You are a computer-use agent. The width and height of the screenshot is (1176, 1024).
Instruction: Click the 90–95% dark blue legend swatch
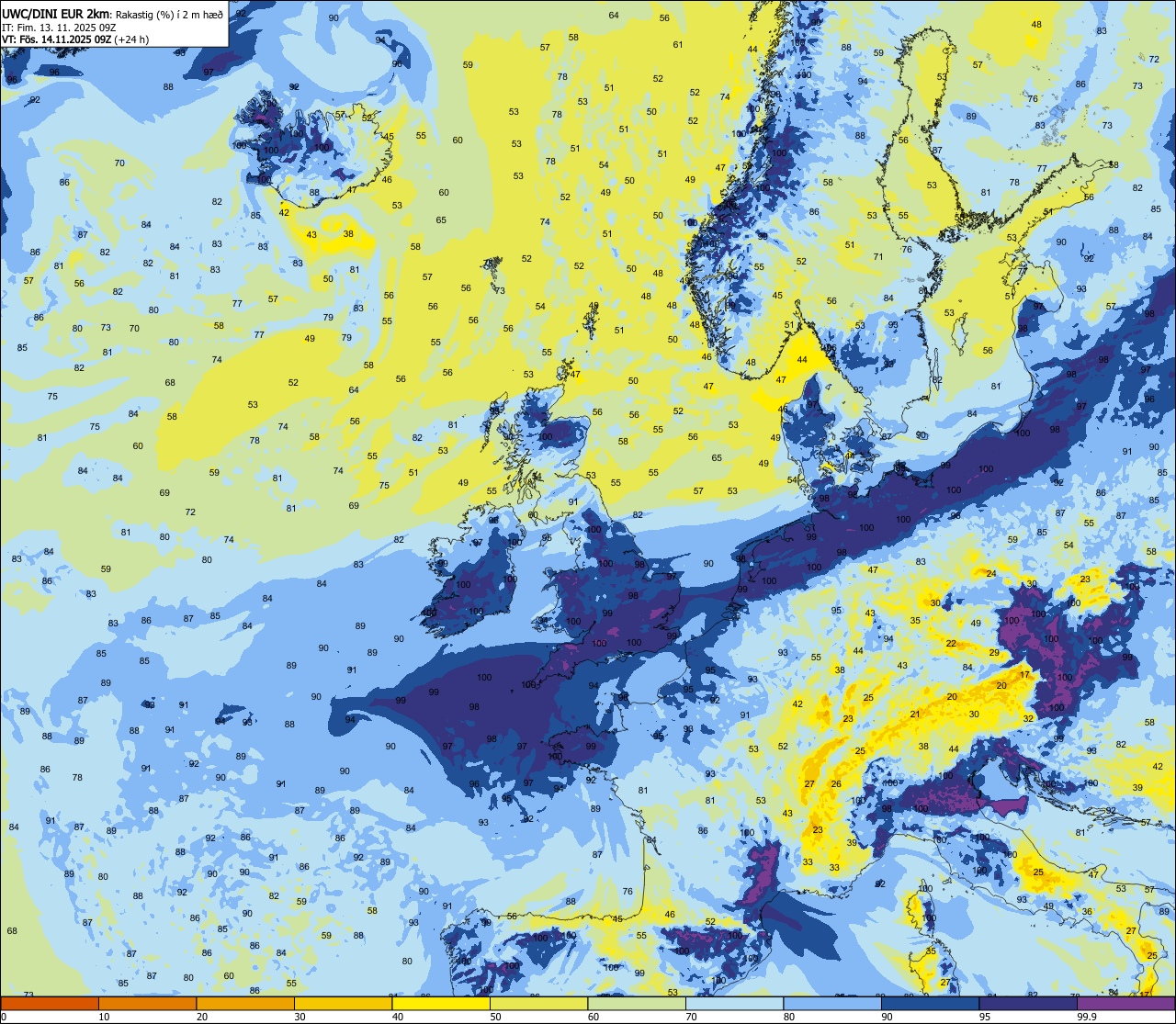tap(930, 1003)
